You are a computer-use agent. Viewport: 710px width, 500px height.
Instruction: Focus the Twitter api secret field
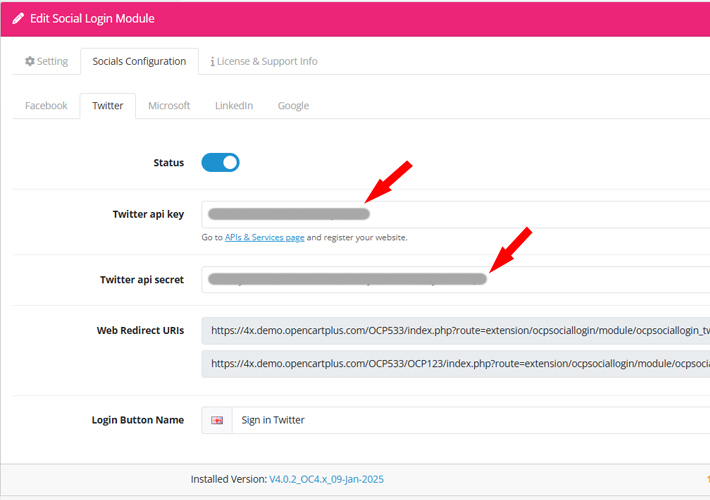pos(456,279)
